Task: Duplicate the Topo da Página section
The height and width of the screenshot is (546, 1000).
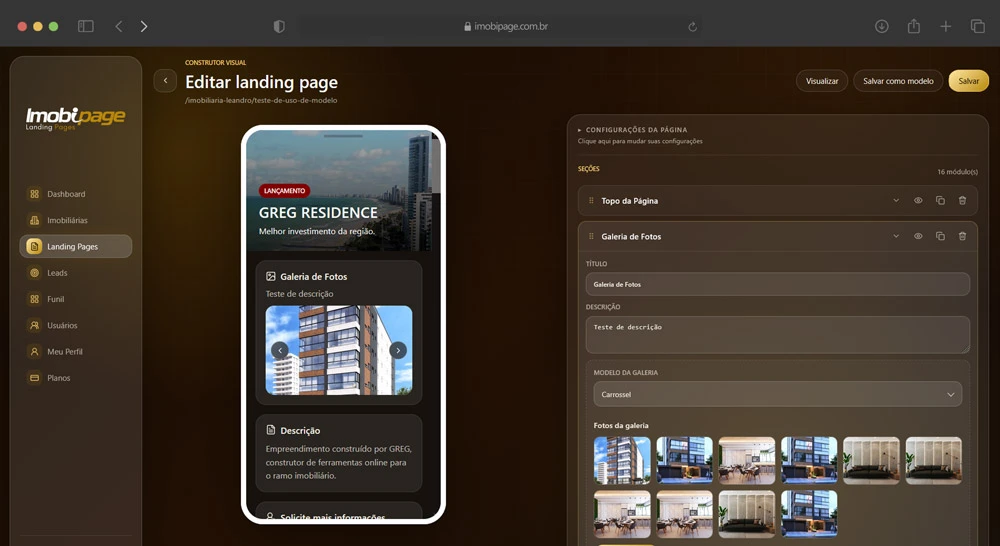Action: click(940, 200)
